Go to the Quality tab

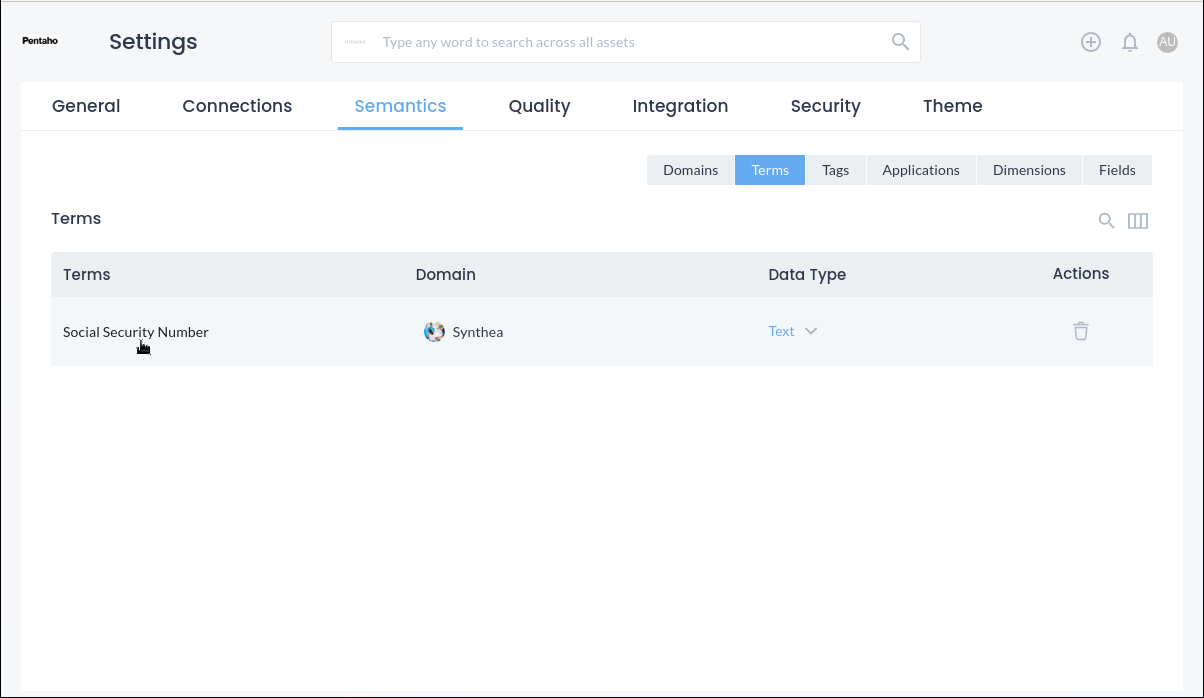(539, 106)
